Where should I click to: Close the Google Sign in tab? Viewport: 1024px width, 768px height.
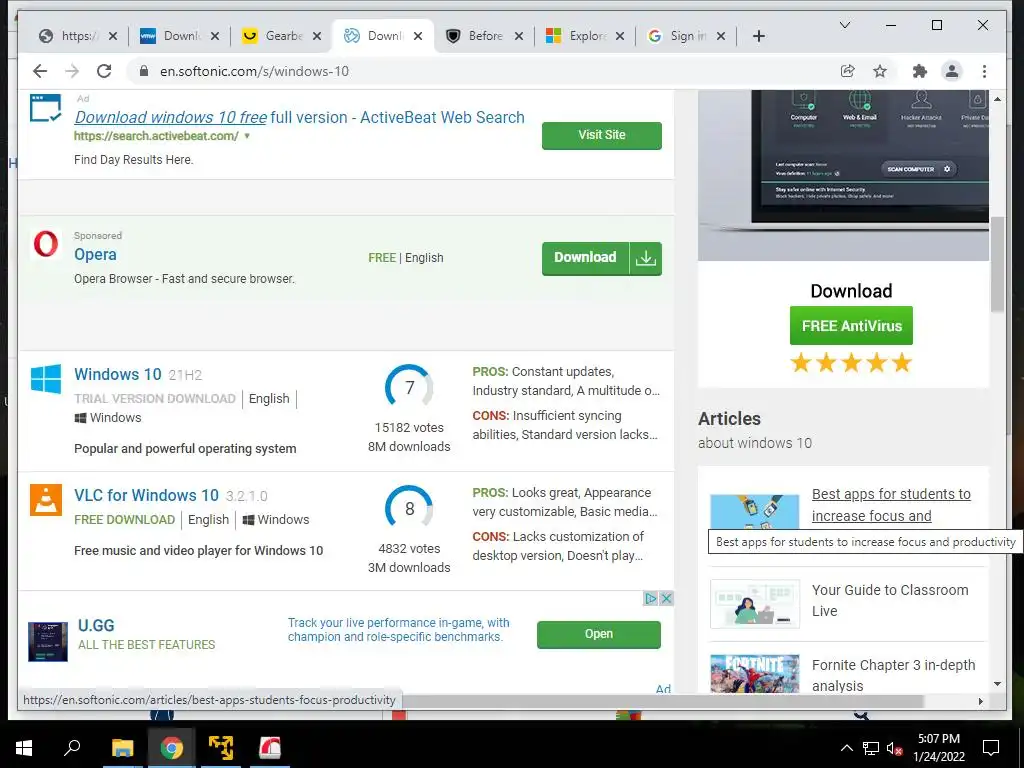coord(721,36)
